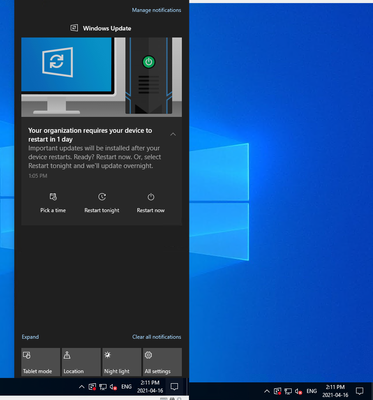Click the 1:05 PM notification timestamp
This screenshot has width=373, height=400.
pos(38,176)
